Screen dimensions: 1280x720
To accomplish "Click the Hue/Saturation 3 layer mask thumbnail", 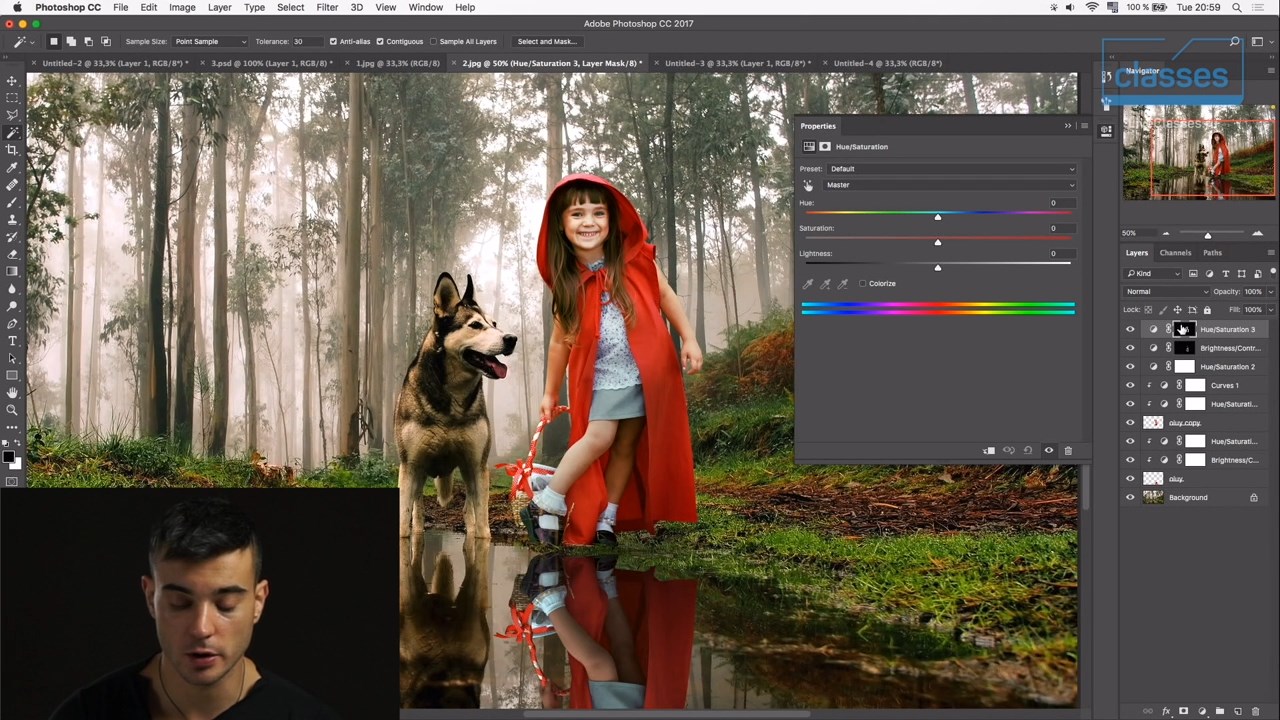I will pos(1184,329).
